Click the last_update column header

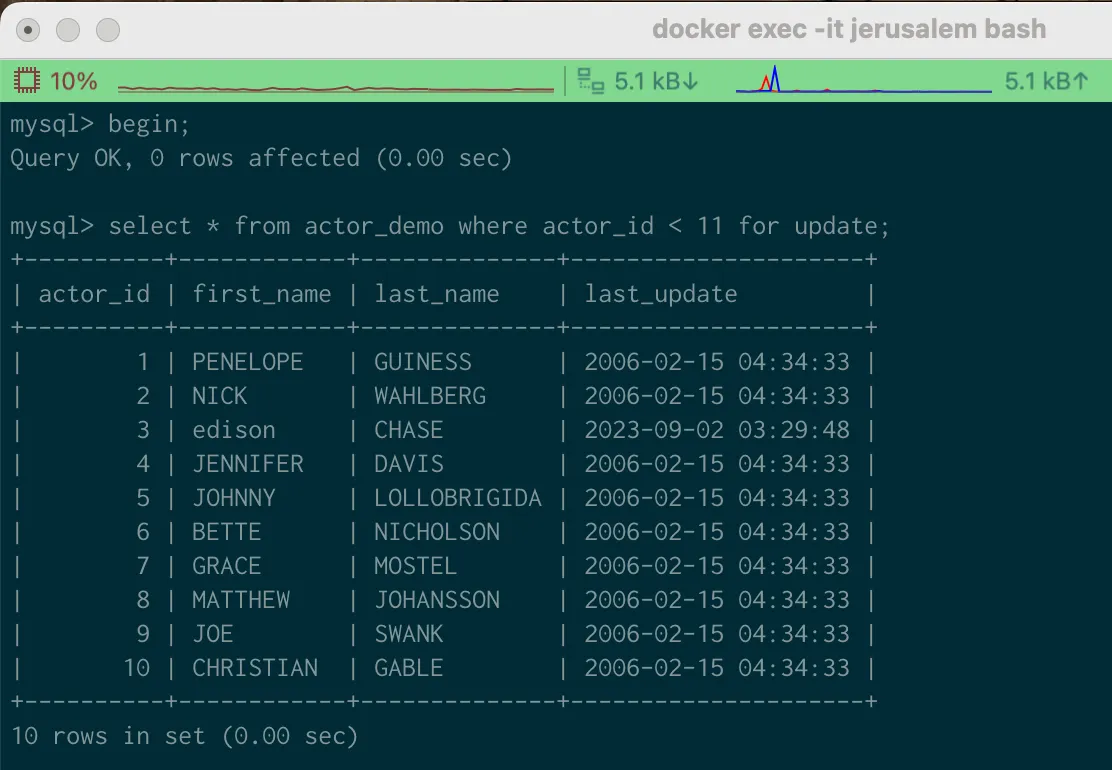click(661, 294)
